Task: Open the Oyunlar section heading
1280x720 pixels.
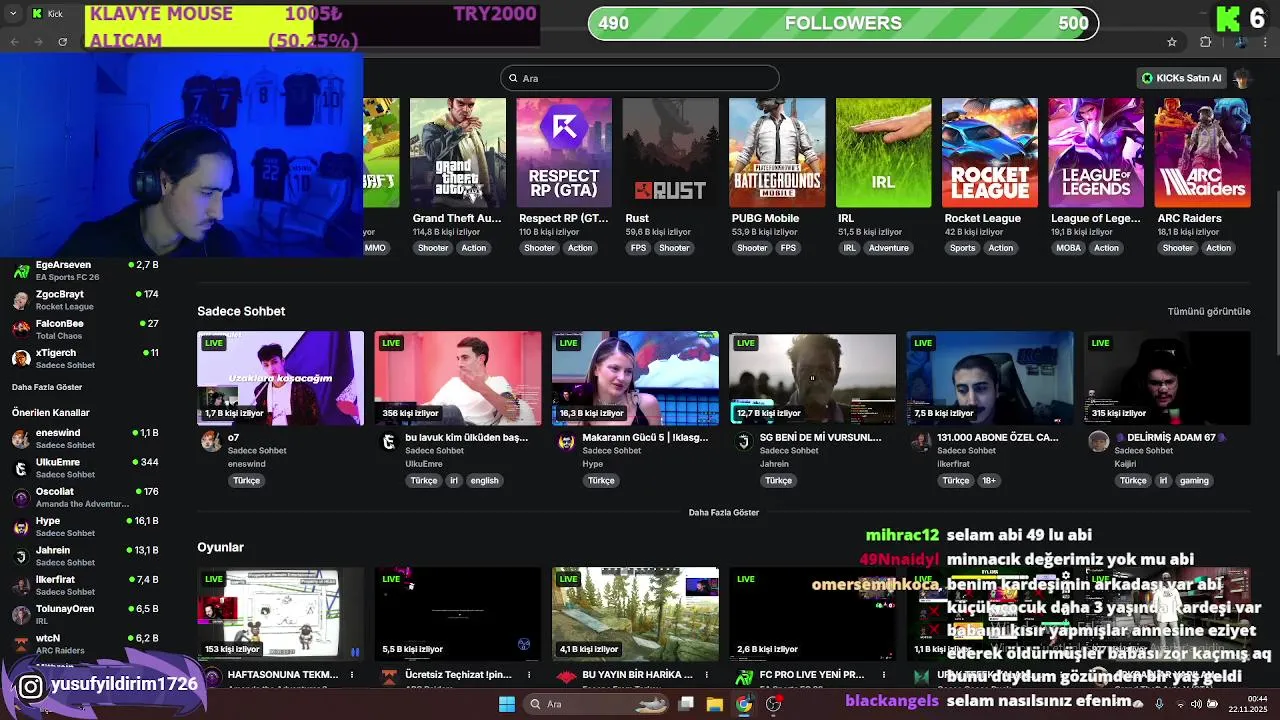Action: 220,547
